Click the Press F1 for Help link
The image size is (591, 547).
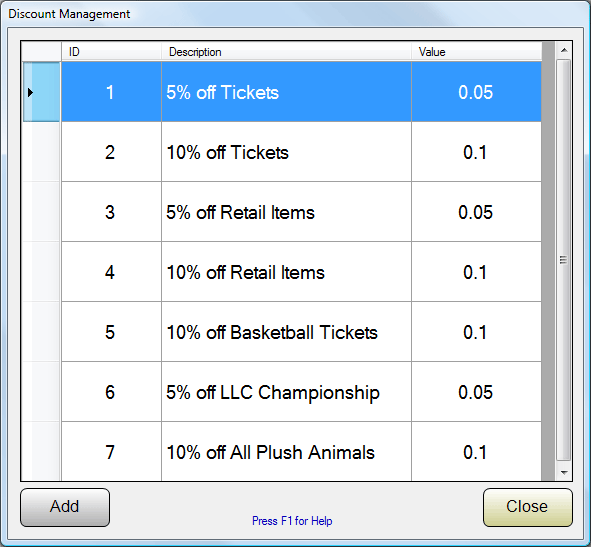click(292, 521)
